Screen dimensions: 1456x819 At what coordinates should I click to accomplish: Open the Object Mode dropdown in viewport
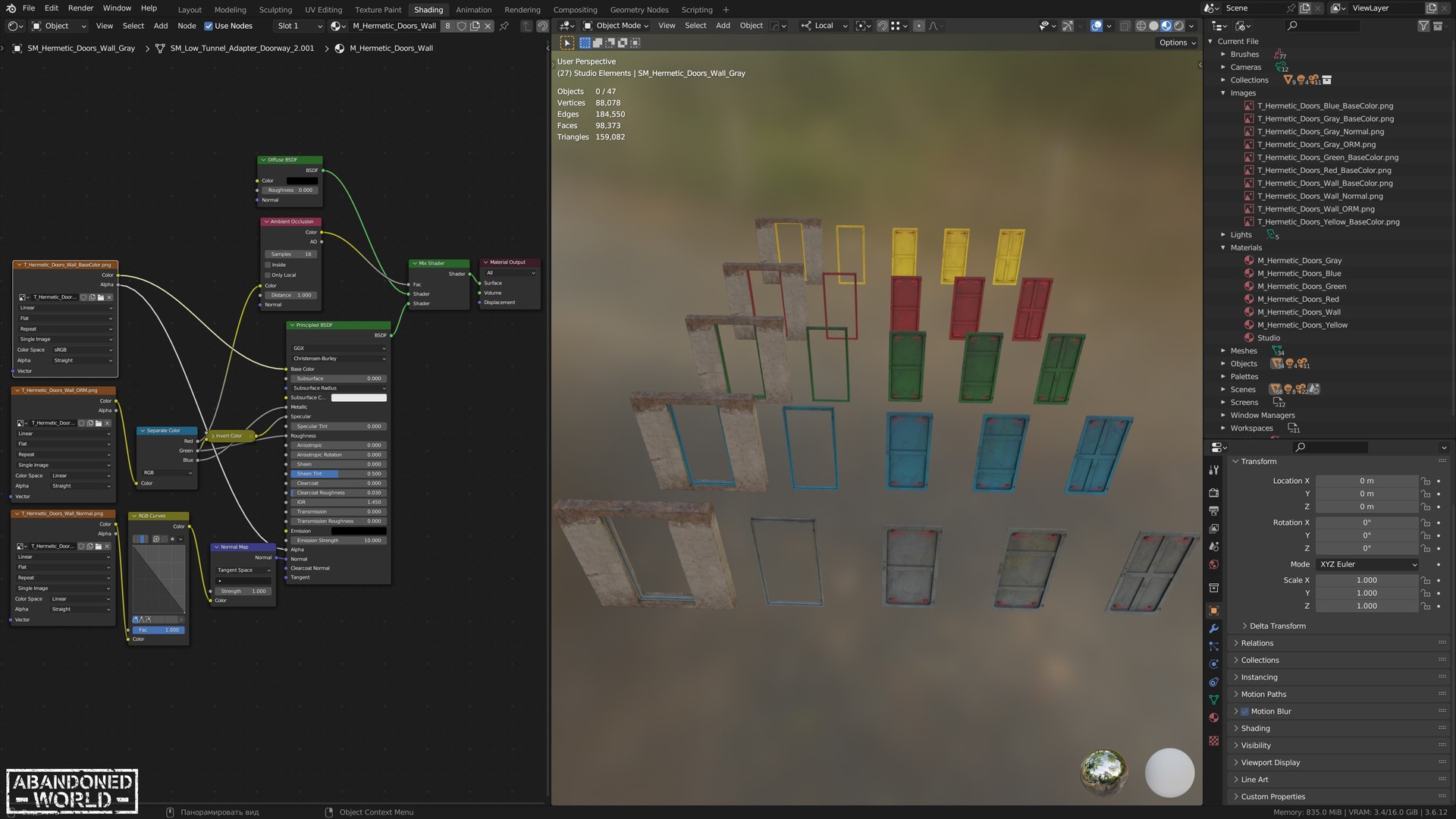616,26
